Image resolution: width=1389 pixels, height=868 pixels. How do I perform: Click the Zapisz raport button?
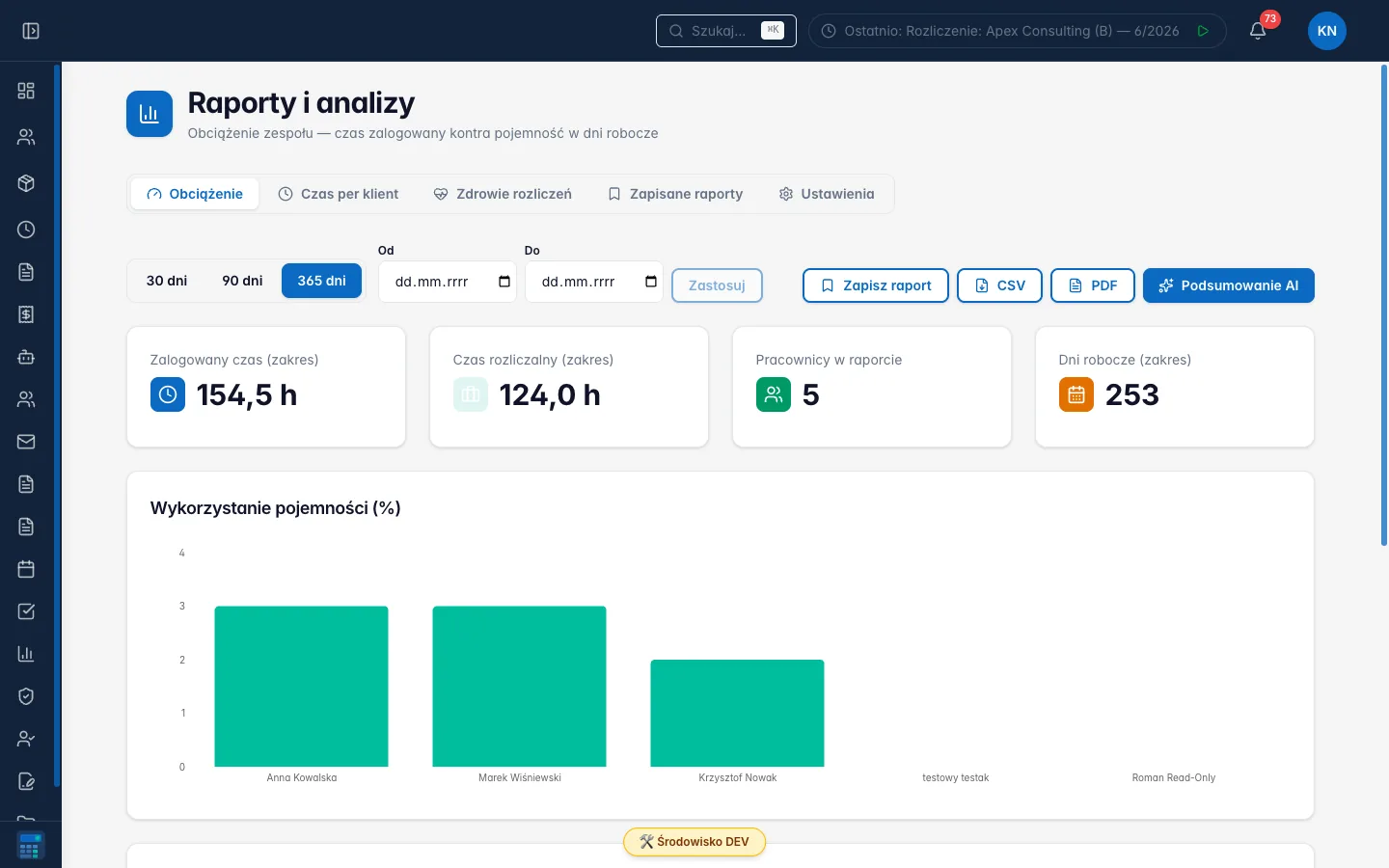pos(876,285)
